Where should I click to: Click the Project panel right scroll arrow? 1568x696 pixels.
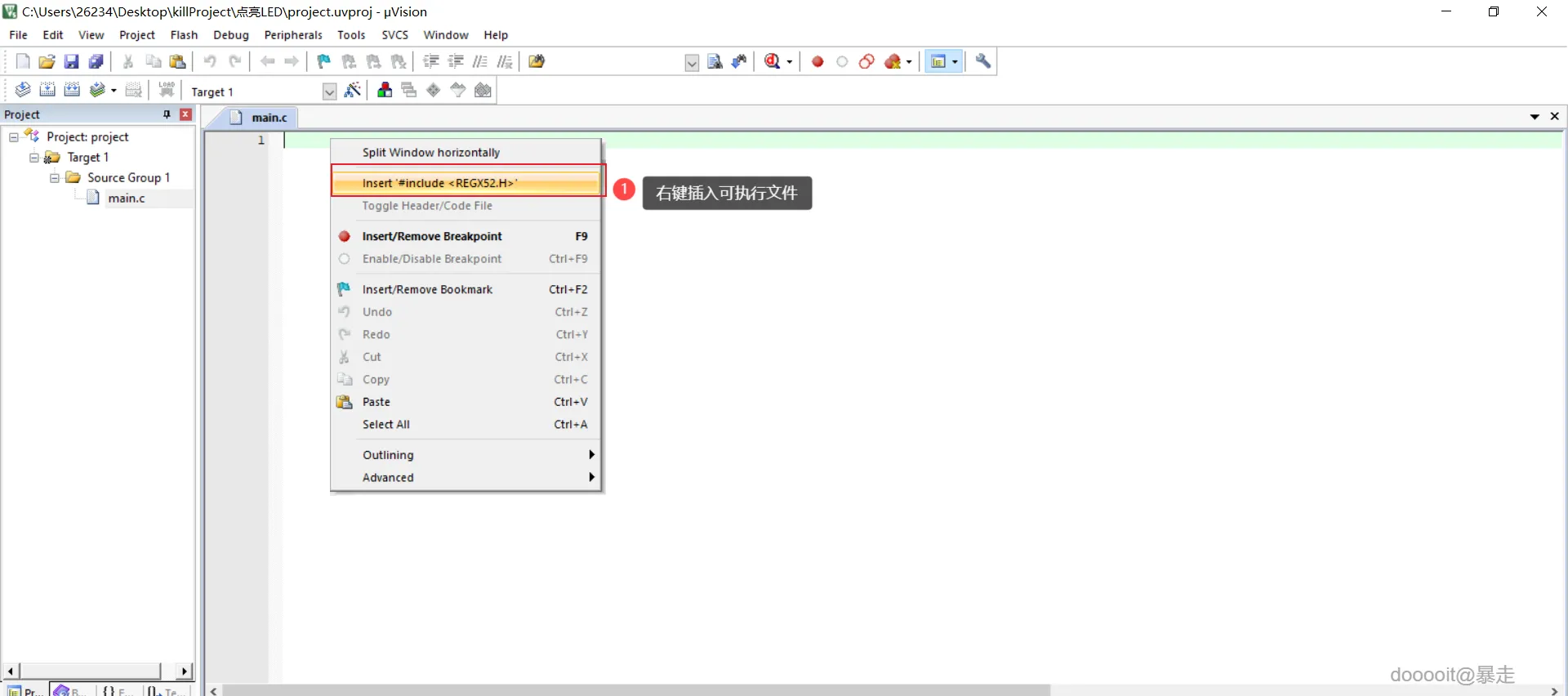[x=185, y=671]
